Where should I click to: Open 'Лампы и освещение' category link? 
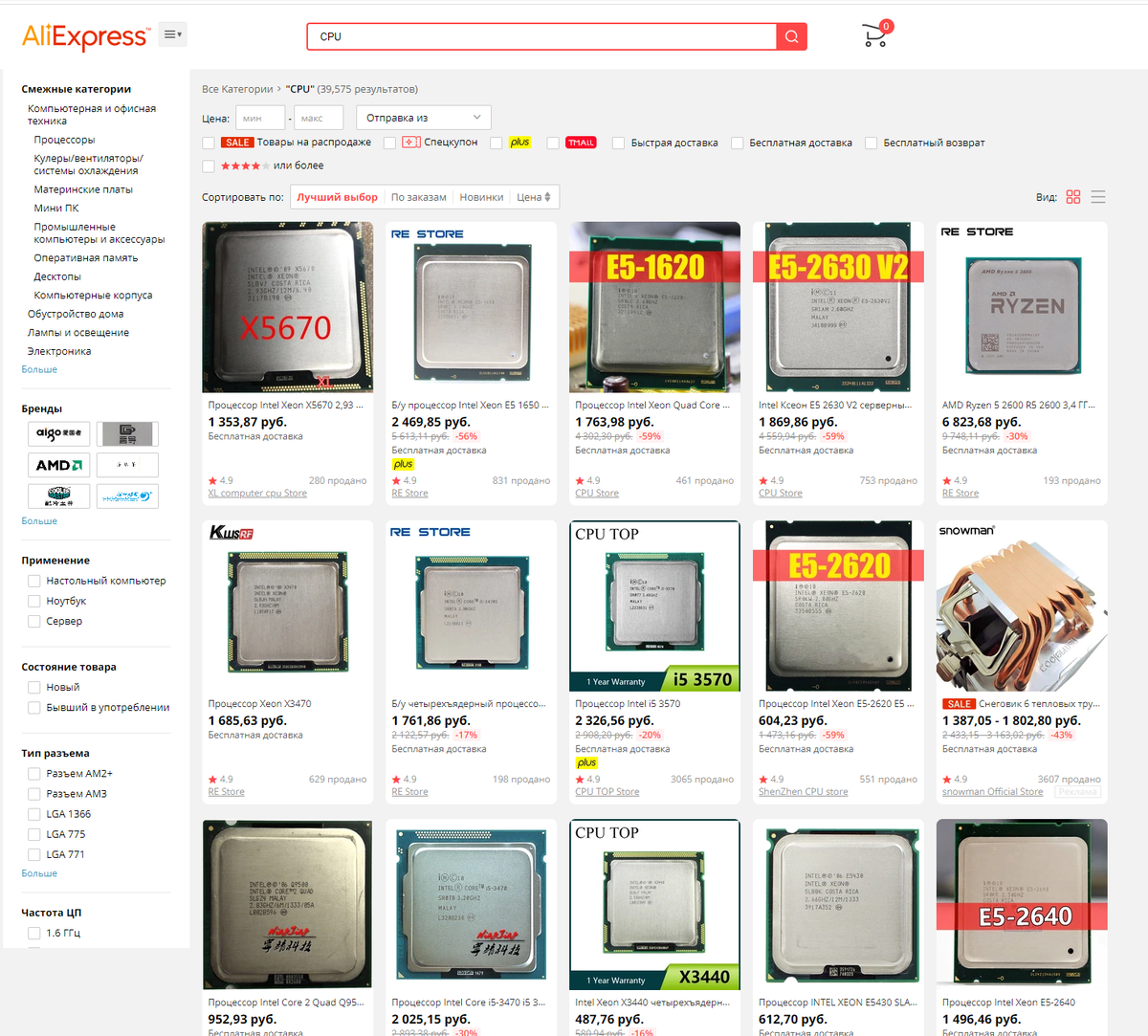(x=78, y=332)
